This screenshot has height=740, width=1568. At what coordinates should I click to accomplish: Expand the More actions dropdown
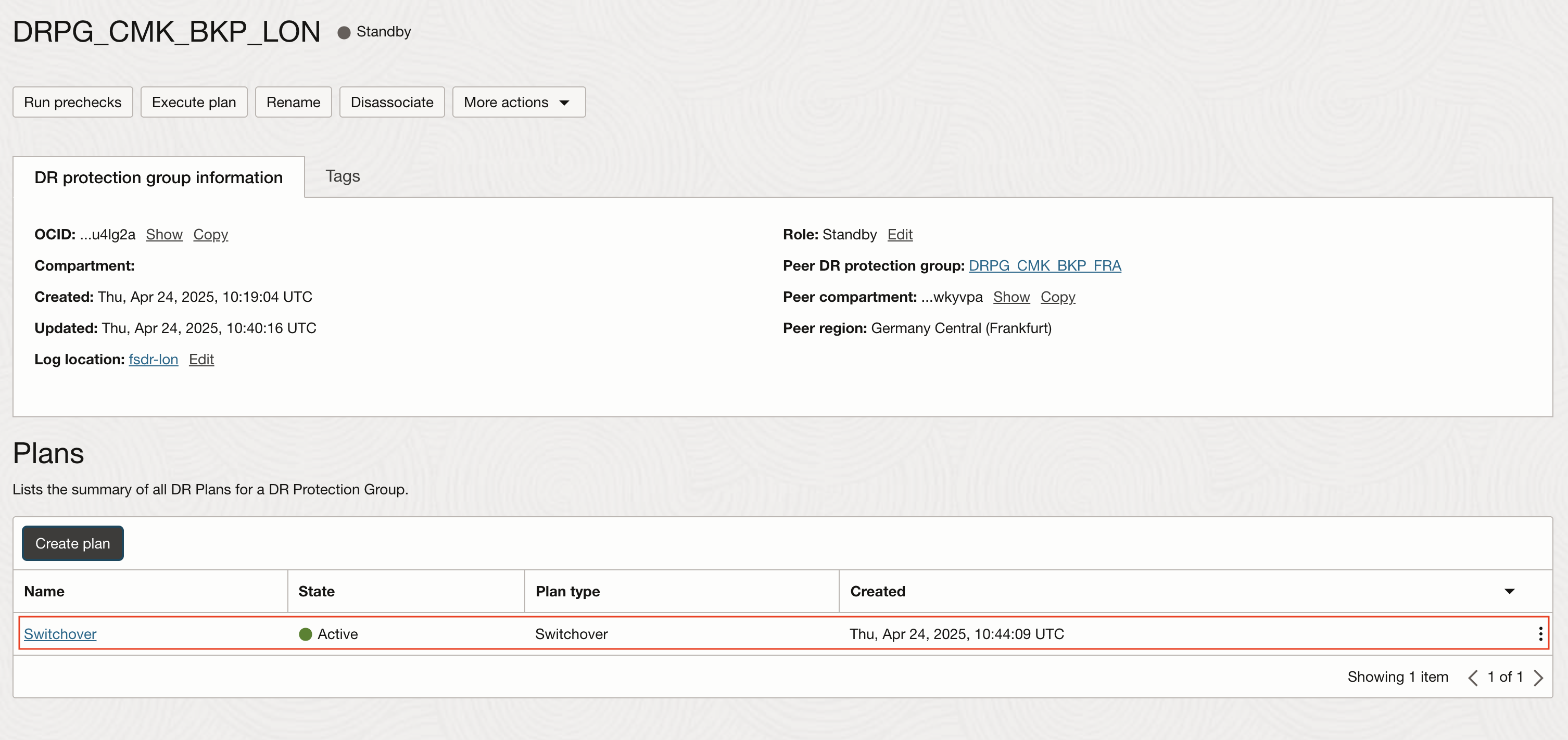coord(519,102)
